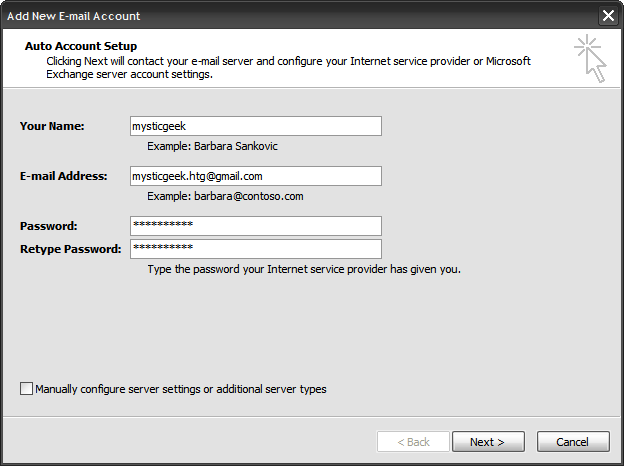Click the 'Auto Account Setup' heading
This screenshot has width=624, height=466.
point(81,46)
